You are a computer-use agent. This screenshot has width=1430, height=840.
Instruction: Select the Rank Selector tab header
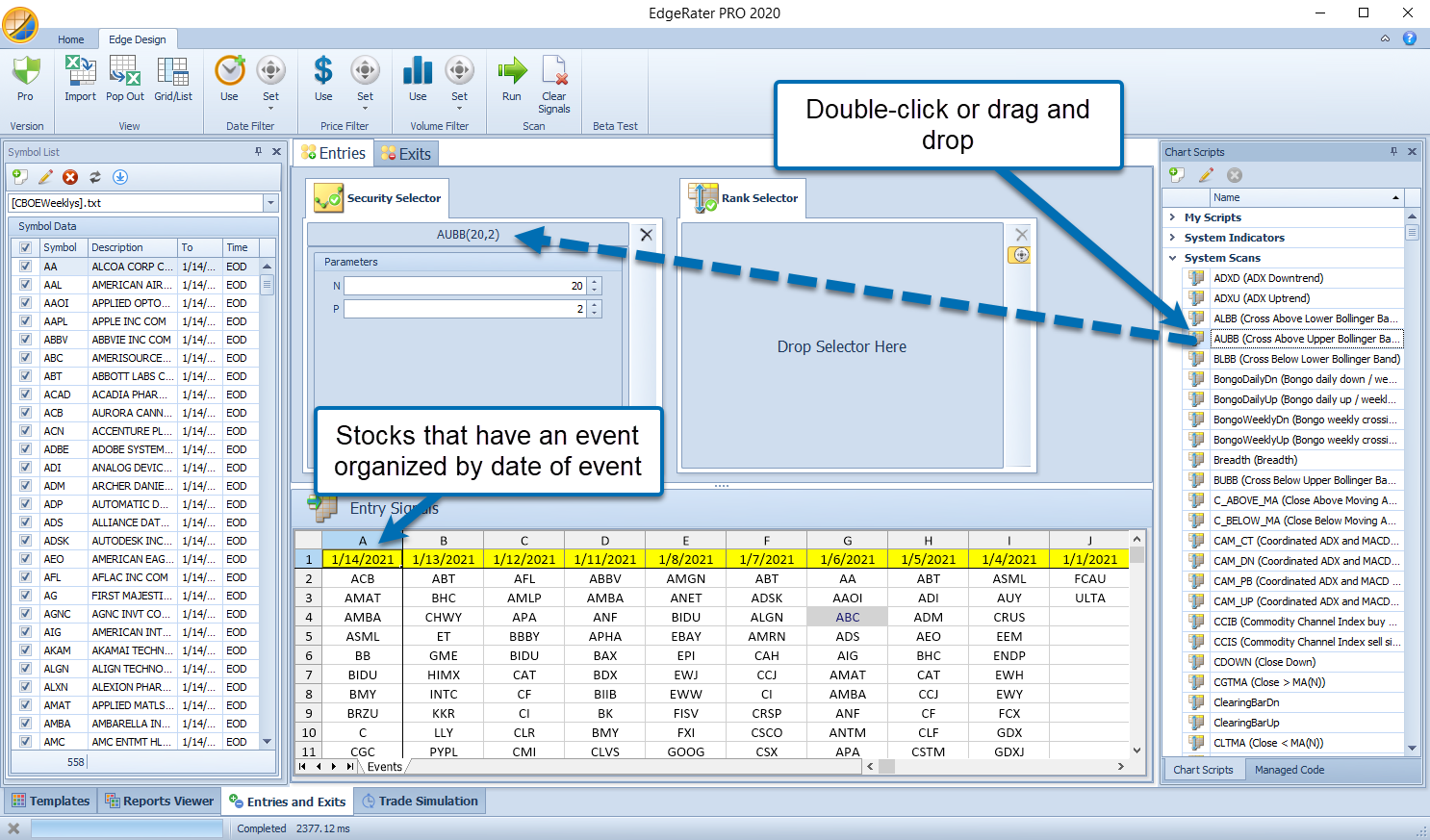[744, 198]
